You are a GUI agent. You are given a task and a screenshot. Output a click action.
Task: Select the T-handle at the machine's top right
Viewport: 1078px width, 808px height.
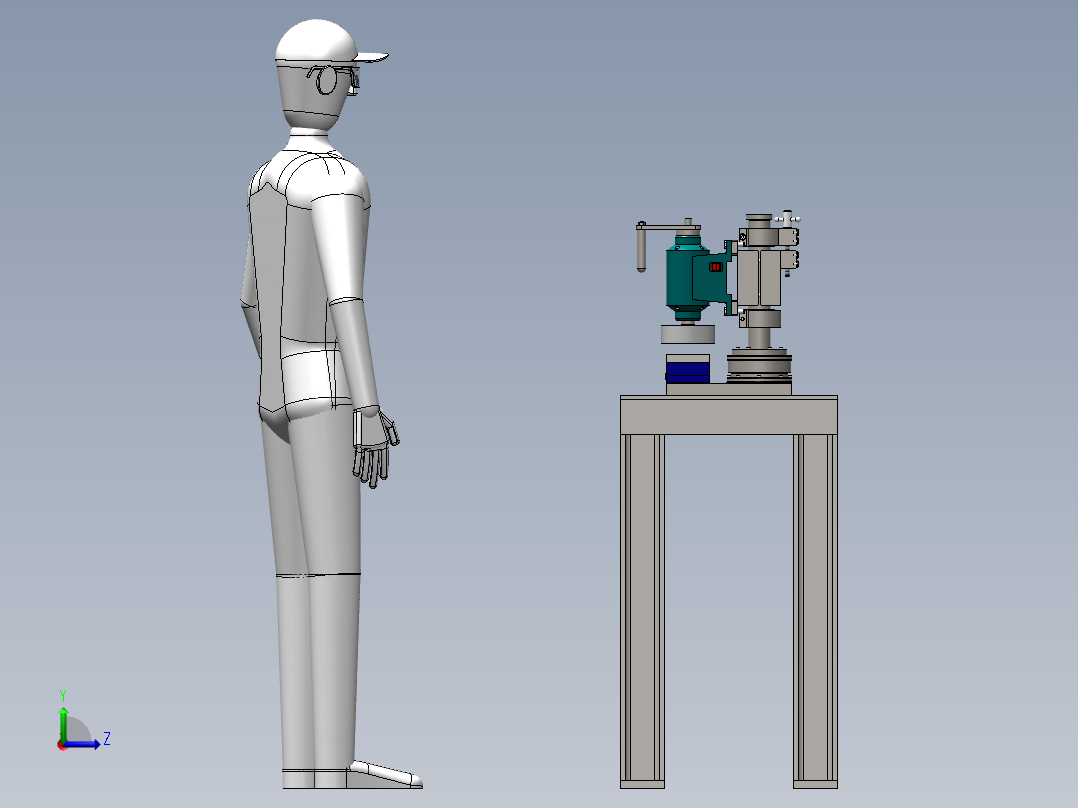click(x=787, y=219)
